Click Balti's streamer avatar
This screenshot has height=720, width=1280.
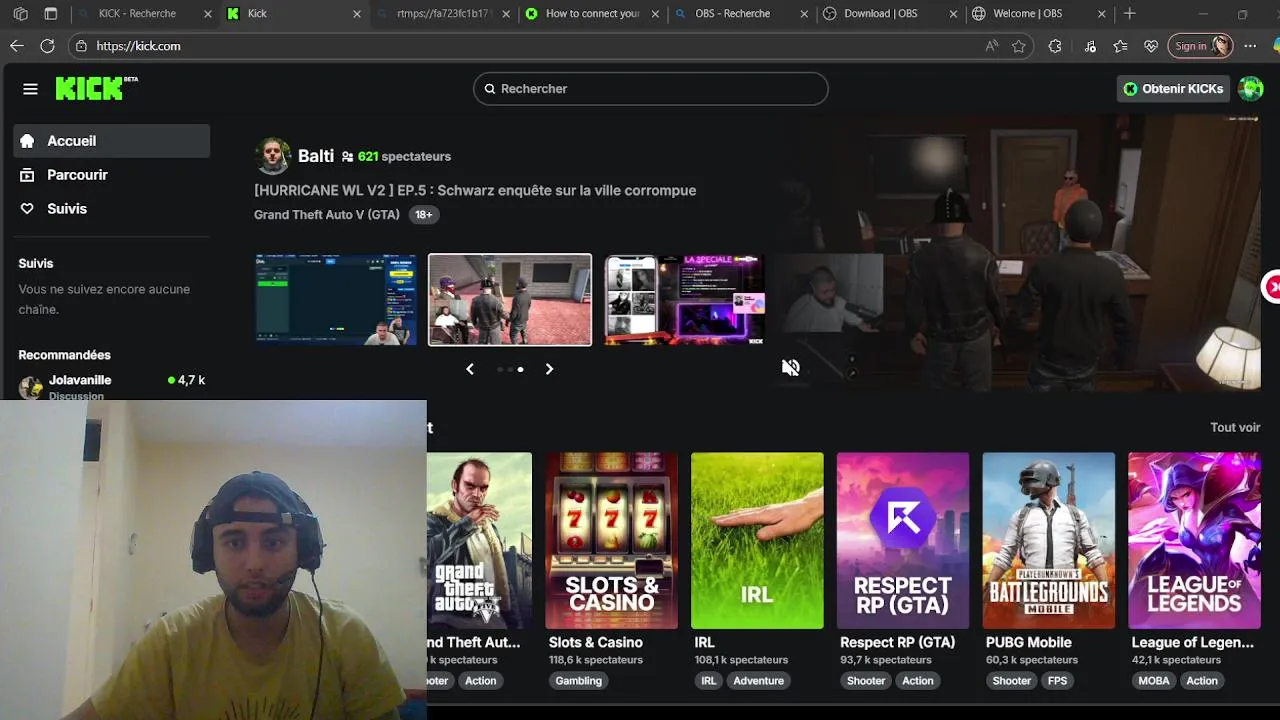click(x=272, y=156)
